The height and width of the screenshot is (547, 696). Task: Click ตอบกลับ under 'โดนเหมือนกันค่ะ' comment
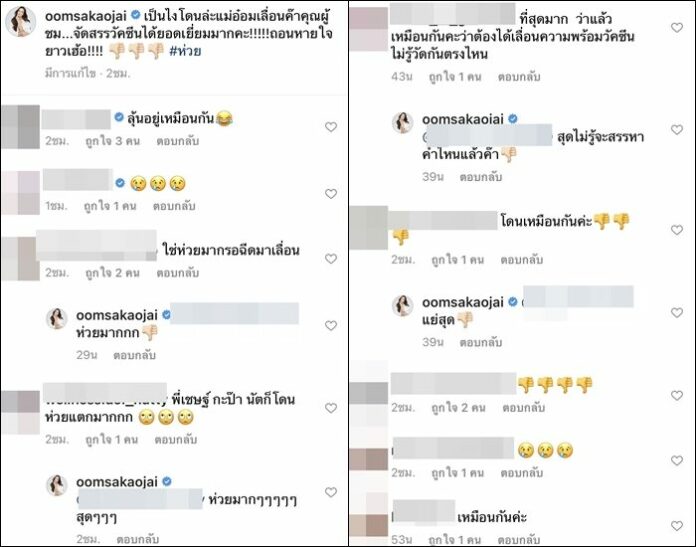click(522, 260)
